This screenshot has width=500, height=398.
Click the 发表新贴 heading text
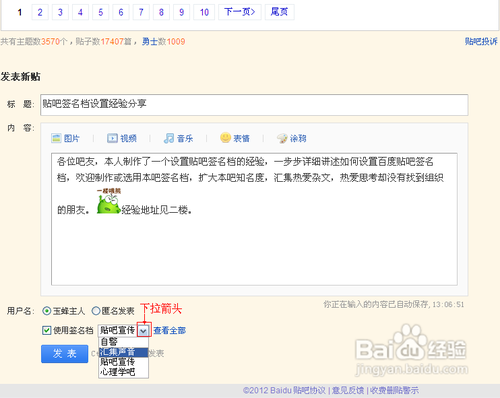20,77
